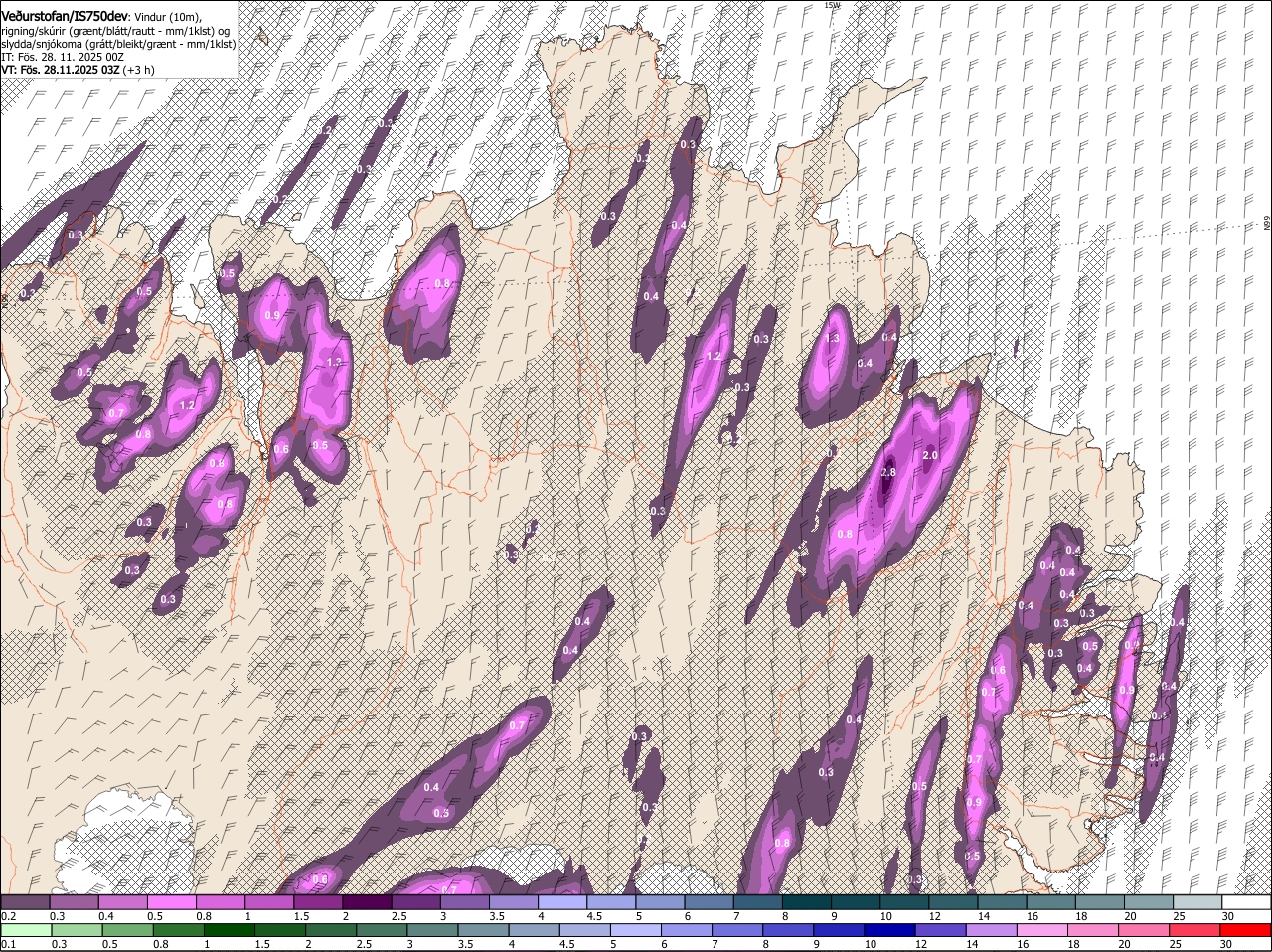
Task: Pick the lavender lower swatch between 14 and 16
Action: click(993, 930)
